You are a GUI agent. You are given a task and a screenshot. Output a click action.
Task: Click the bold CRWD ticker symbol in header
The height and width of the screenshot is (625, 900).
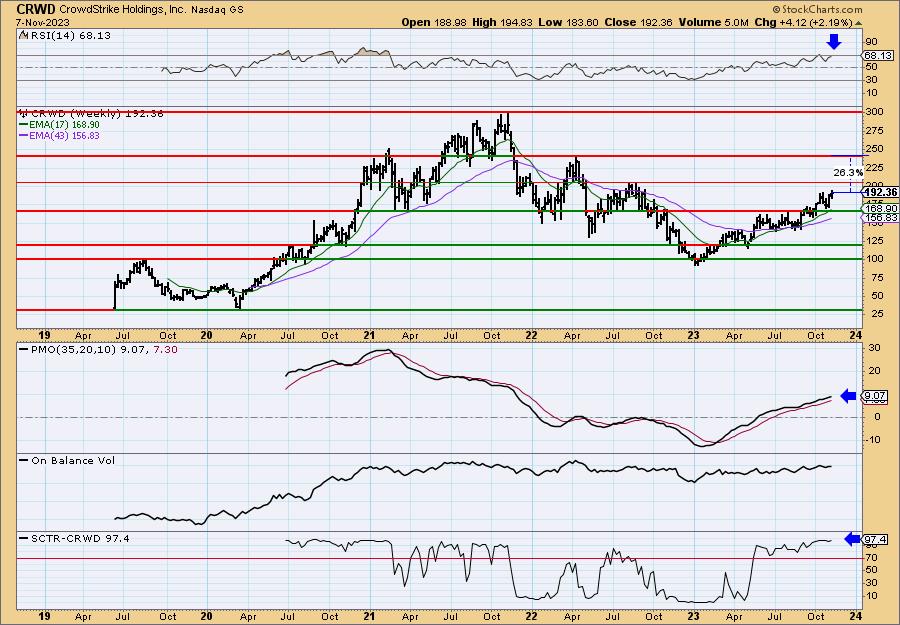tap(36, 9)
